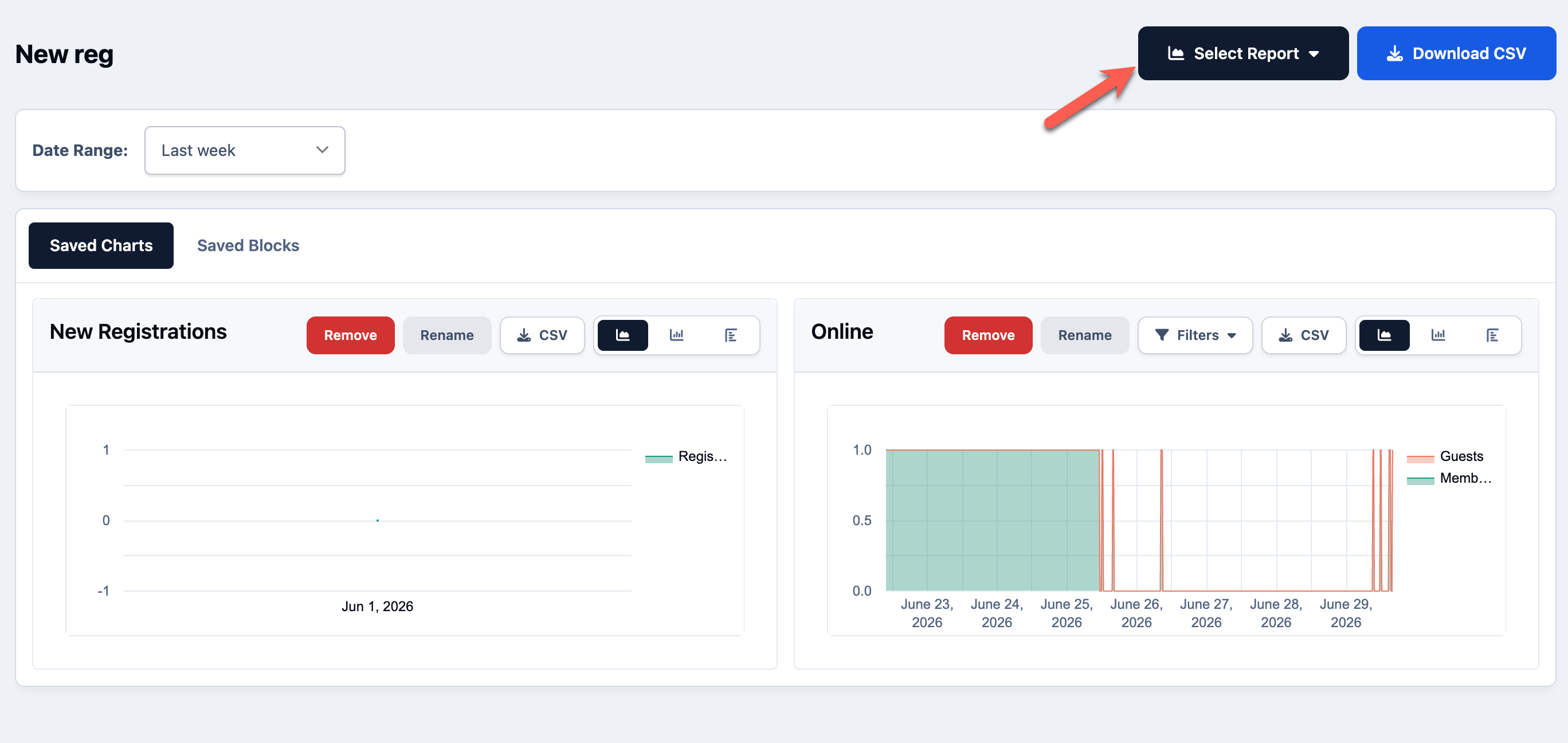Click the chart icon in Select Report
1568x743 pixels.
tap(1176, 53)
